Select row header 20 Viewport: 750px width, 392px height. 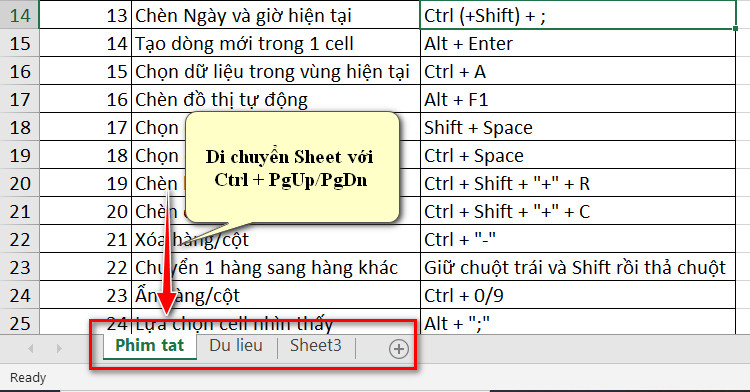[x=20, y=183]
